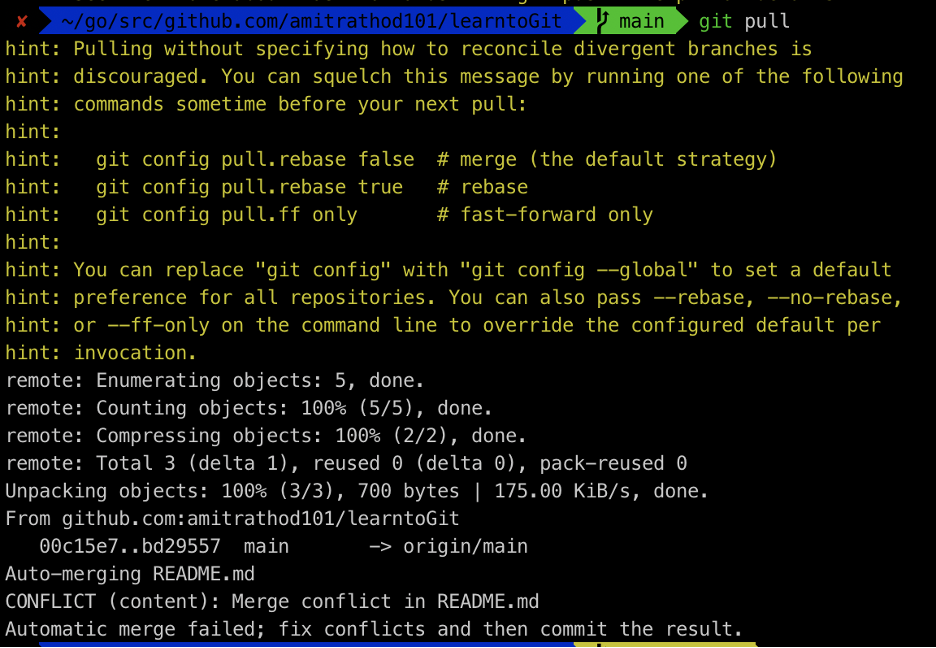Click the '-> origin/main' ref text
This screenshot has width=936, height=648.
point(448,547)
